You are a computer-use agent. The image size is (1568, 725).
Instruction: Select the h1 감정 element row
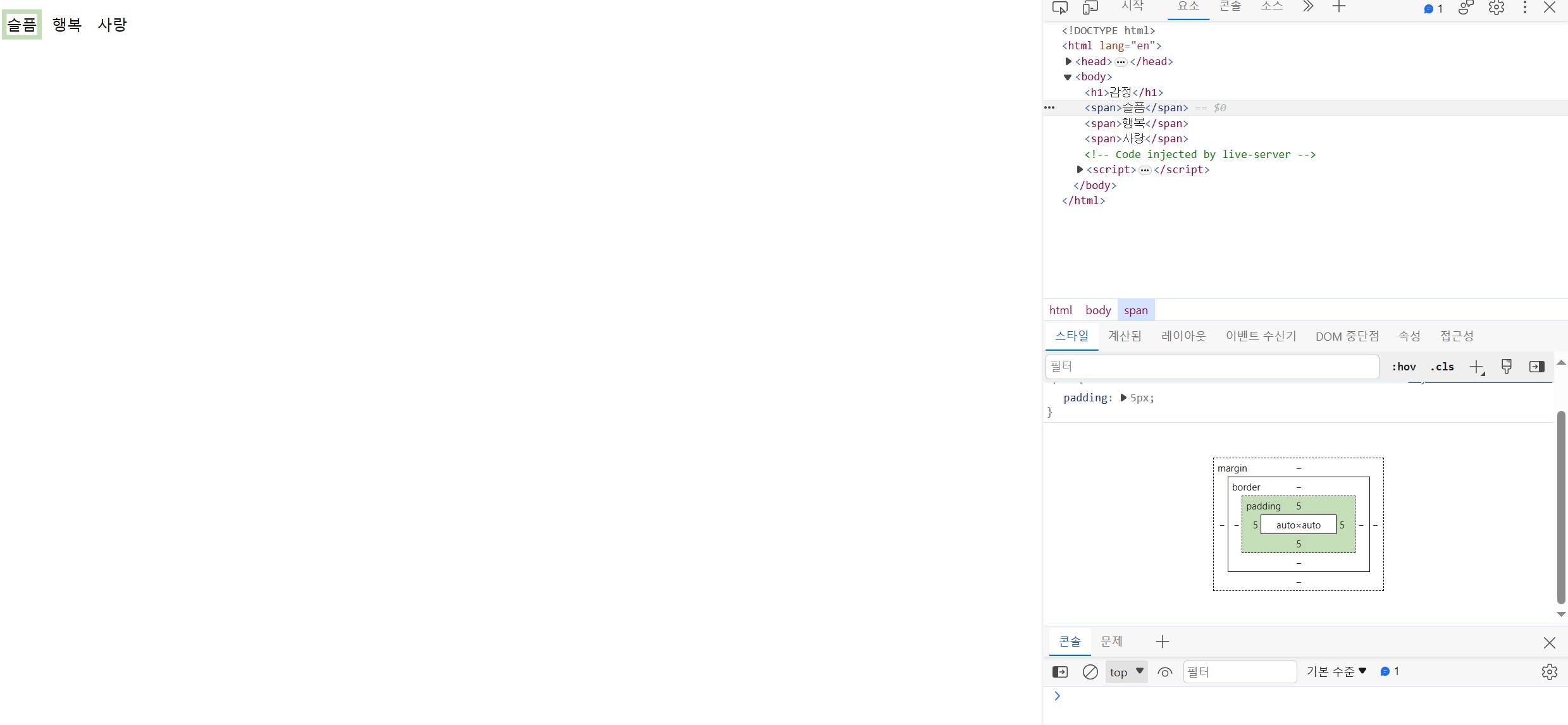coord(1124,92)
